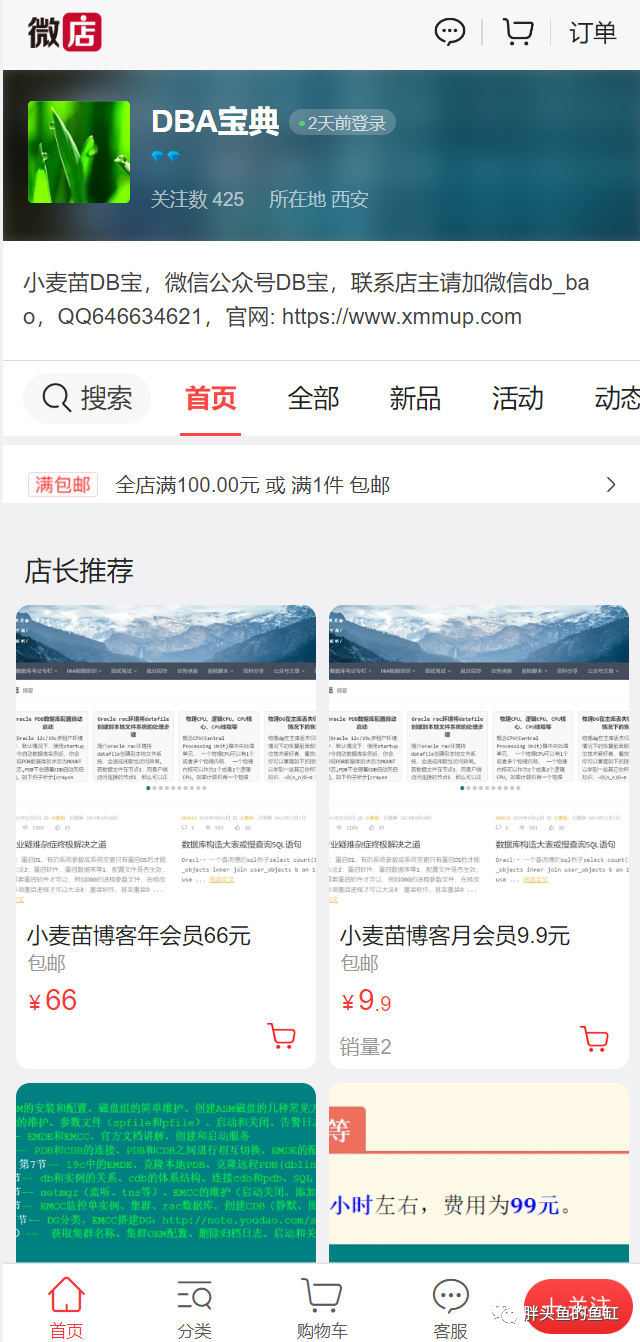
Task: Open the chat message bubble icon
Action: pos(450,32)
